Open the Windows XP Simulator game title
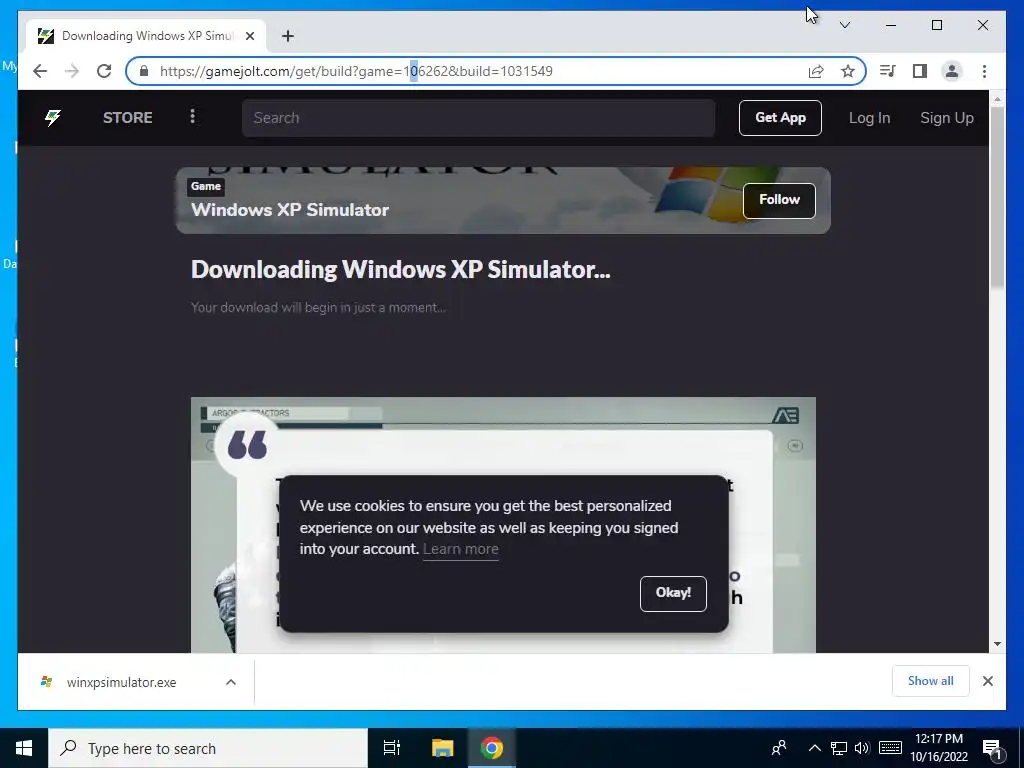The height and width of the screenshot is (768, 1024). tap(289, 210)
